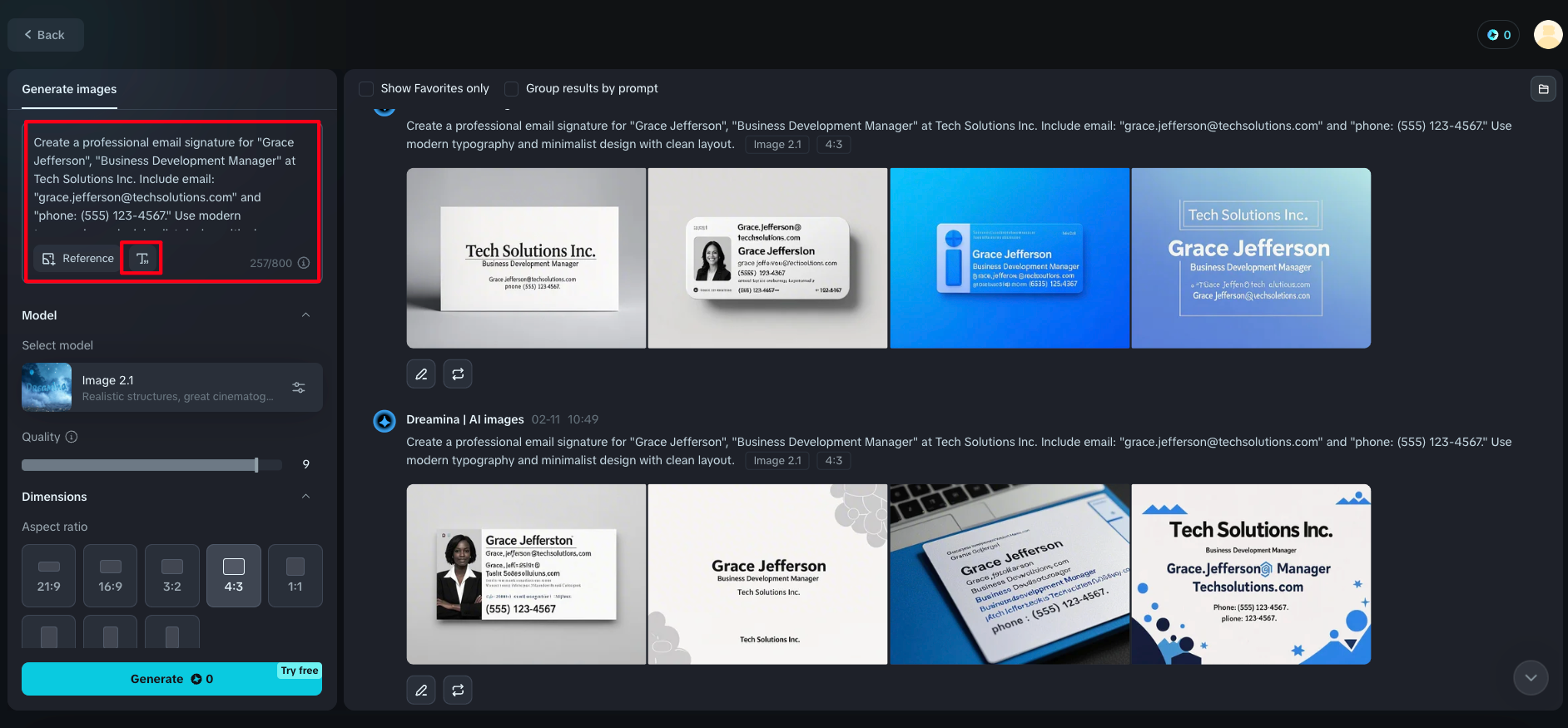Click the model settings sliders icon
The image size is (1568, 728).
coord(299,388)
